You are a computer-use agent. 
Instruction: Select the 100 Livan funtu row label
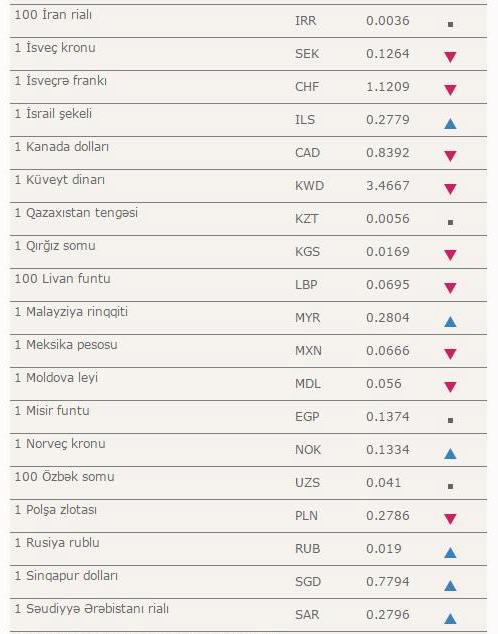62,279
